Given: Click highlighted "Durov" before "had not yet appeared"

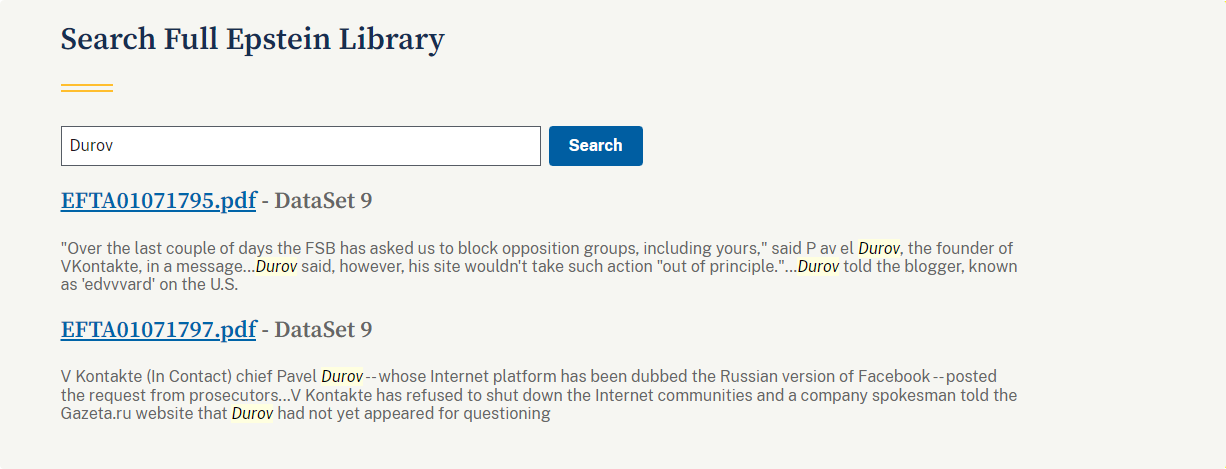Looking at the screenshot, I should tap(253, 413).
